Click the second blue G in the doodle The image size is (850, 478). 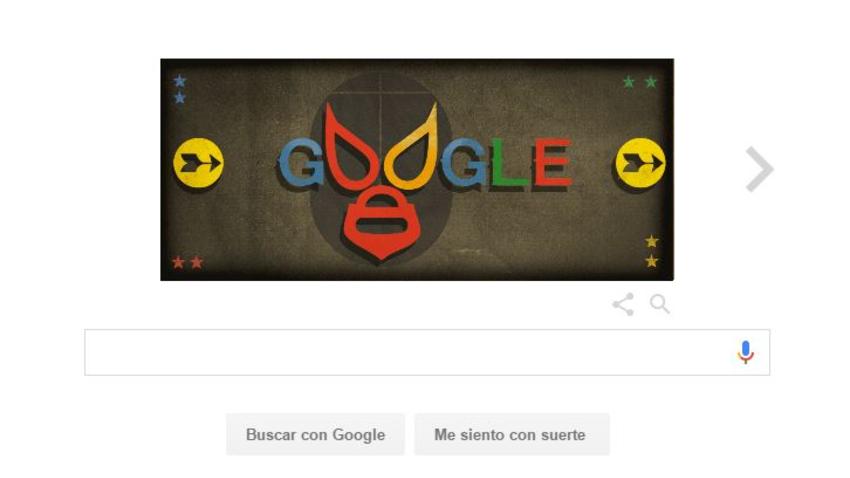click(x=464, y=162)
